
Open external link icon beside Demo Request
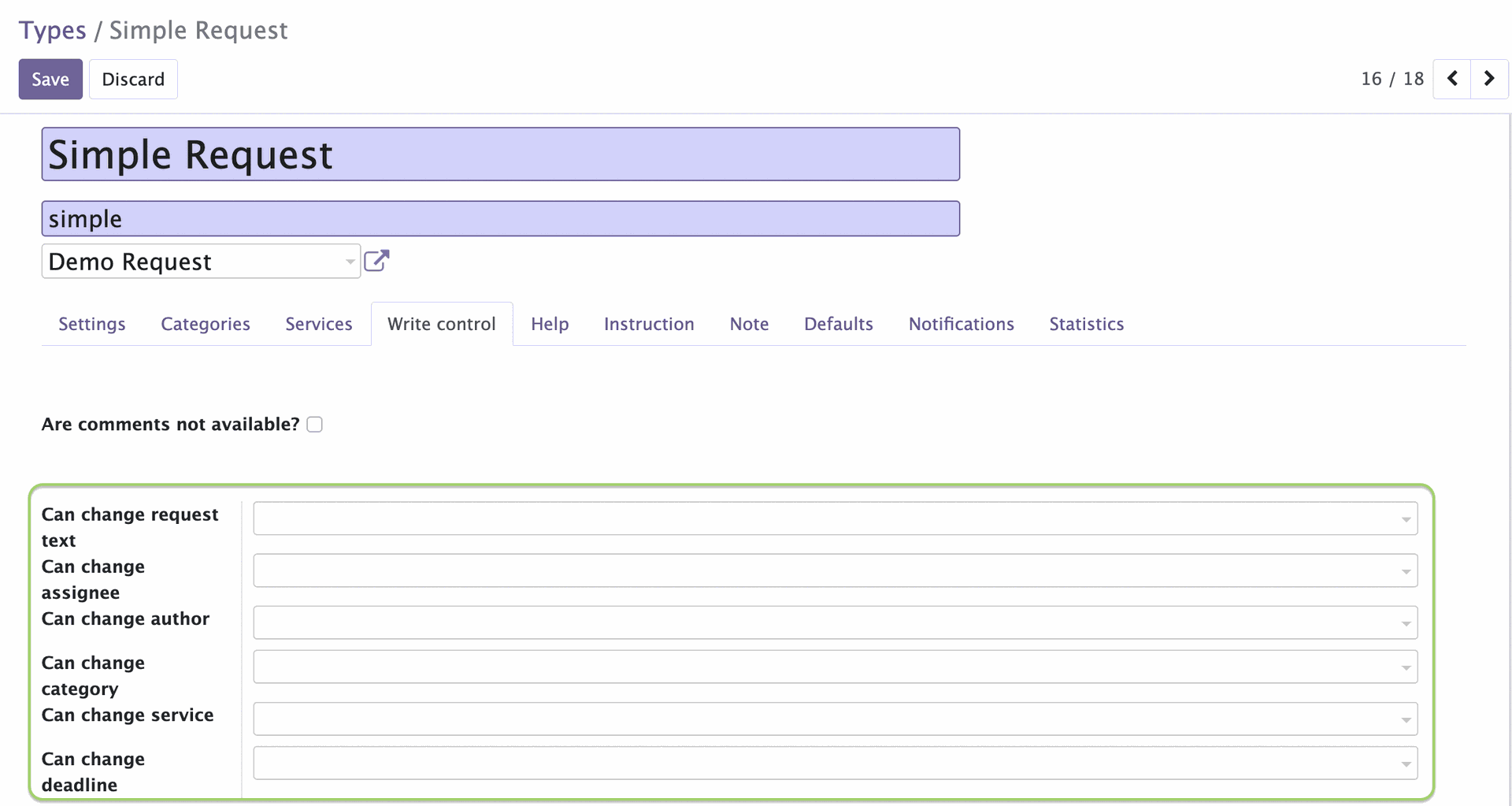pos(376,261)
